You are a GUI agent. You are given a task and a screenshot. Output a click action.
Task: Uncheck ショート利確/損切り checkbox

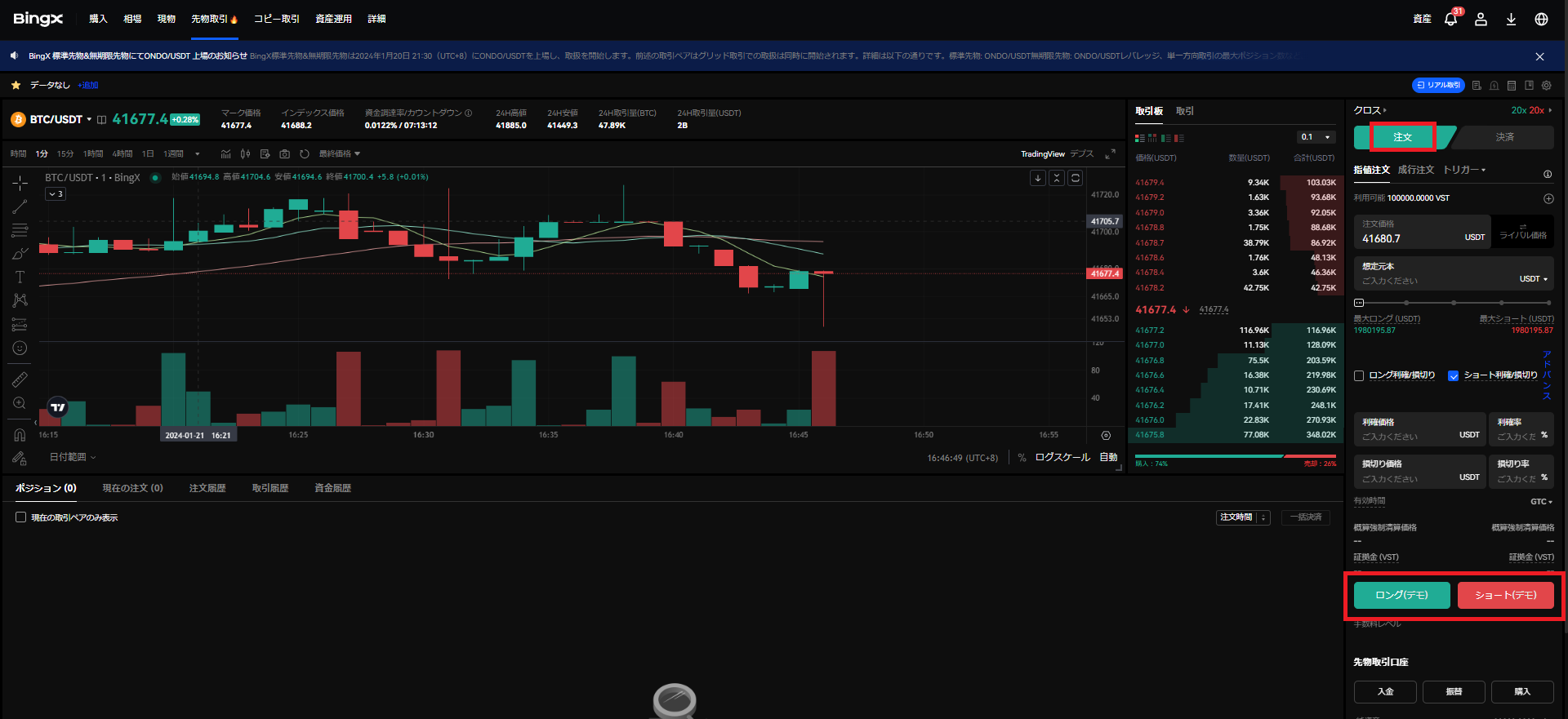coord(1453,375)
